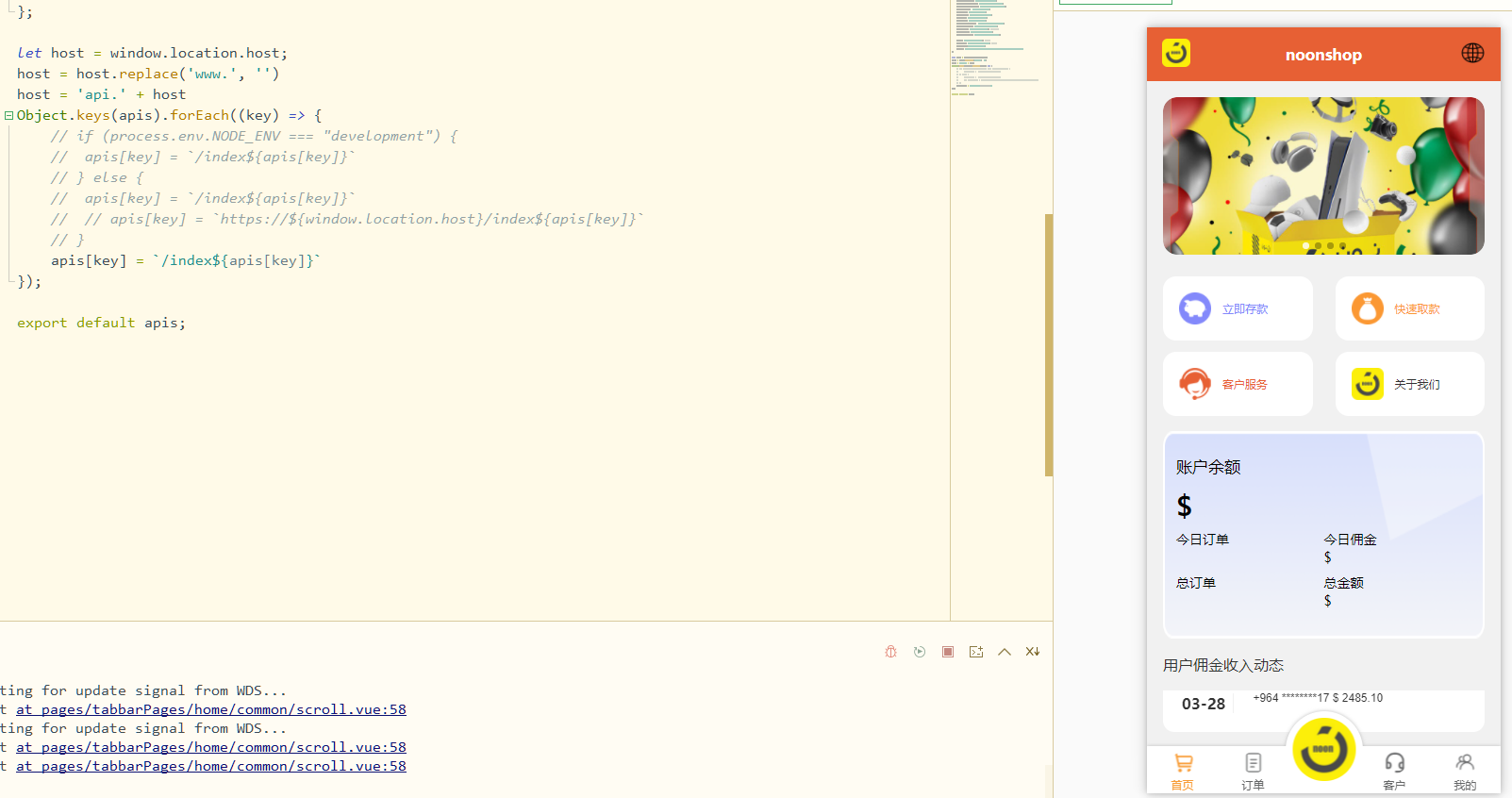Screen dimensions: 1512x798
Task: Click the red debug bug icon
Action: (890, 652)
